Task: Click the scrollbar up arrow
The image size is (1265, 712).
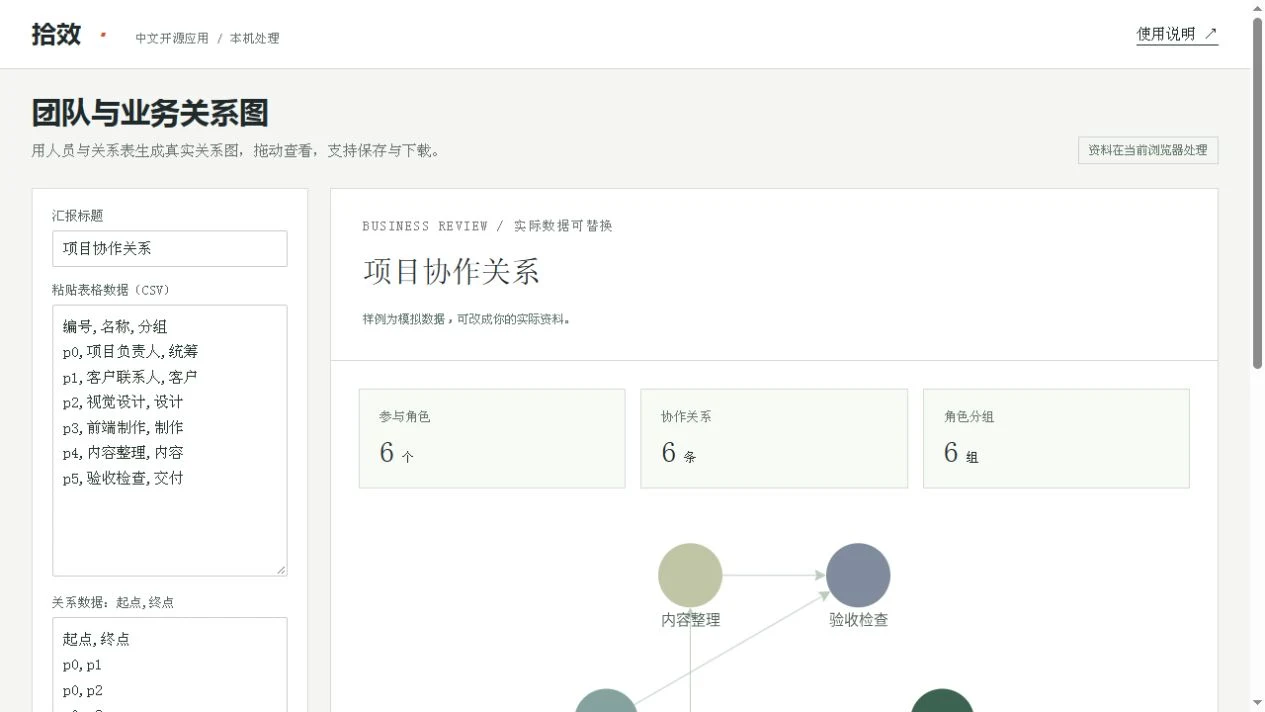Action: point(1257,8)
